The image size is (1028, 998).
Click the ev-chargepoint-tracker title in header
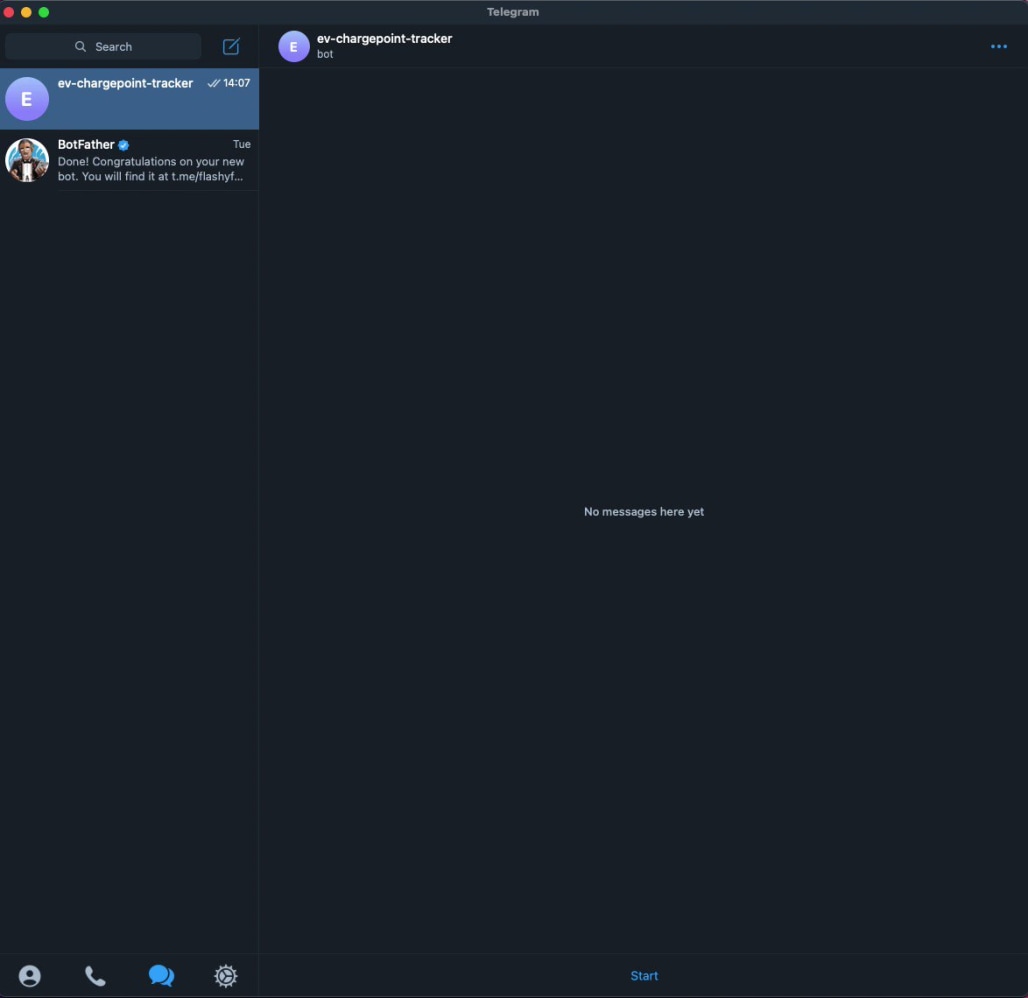pyautogui.click(x=384, y=39)
